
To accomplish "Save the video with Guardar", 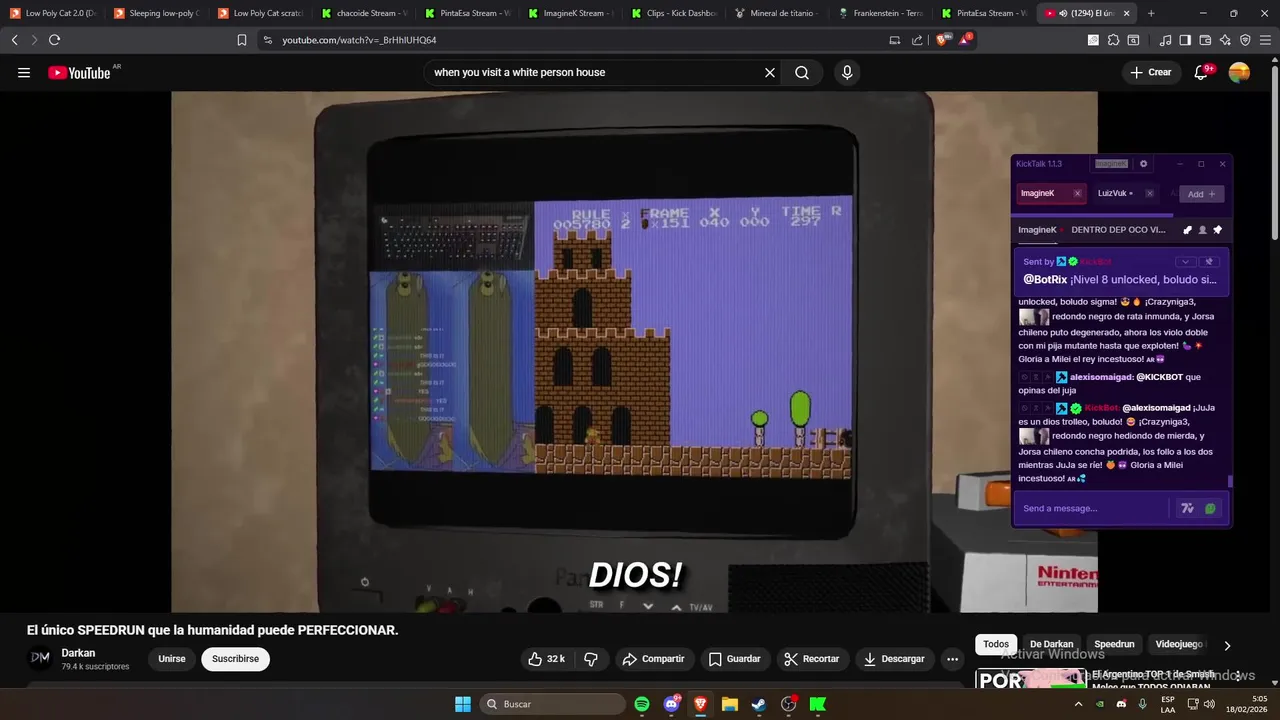I will [x=735, y=659].
